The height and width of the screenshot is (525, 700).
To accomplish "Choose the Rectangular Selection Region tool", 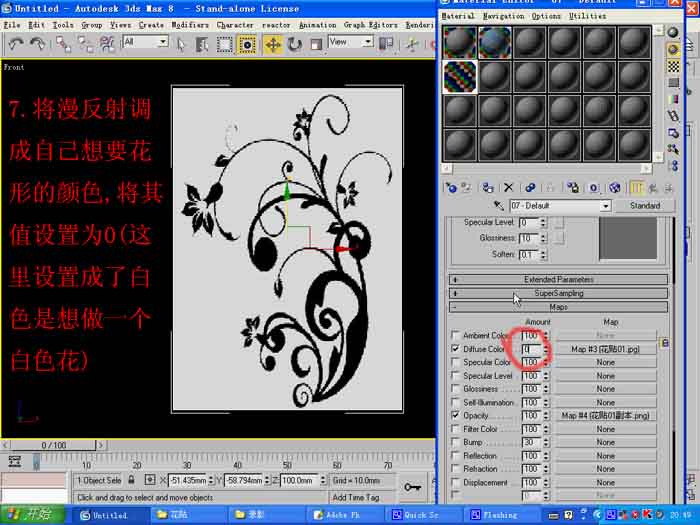I will (x=225, y=44).
